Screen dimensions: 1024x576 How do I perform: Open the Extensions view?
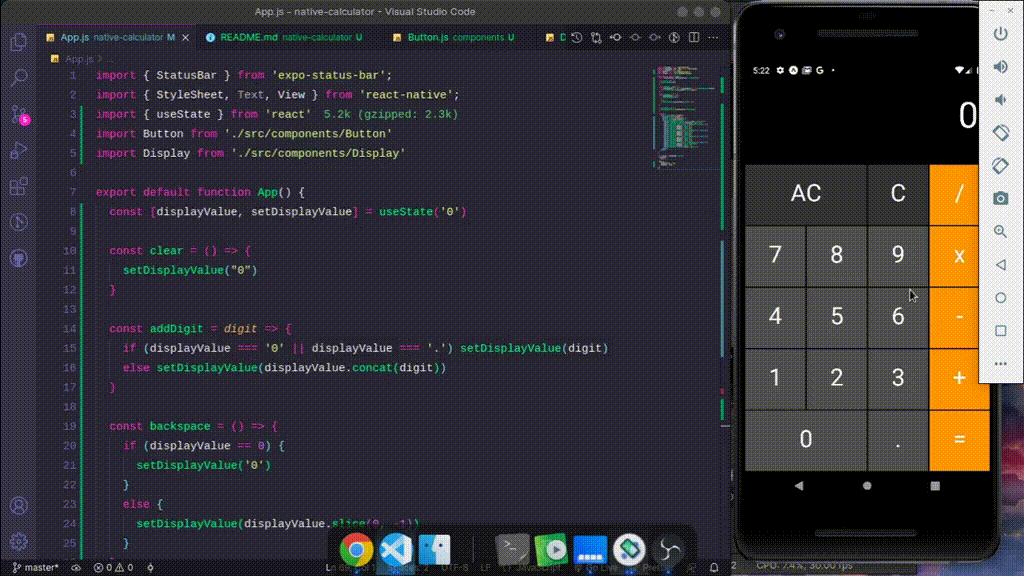point(18,187)
